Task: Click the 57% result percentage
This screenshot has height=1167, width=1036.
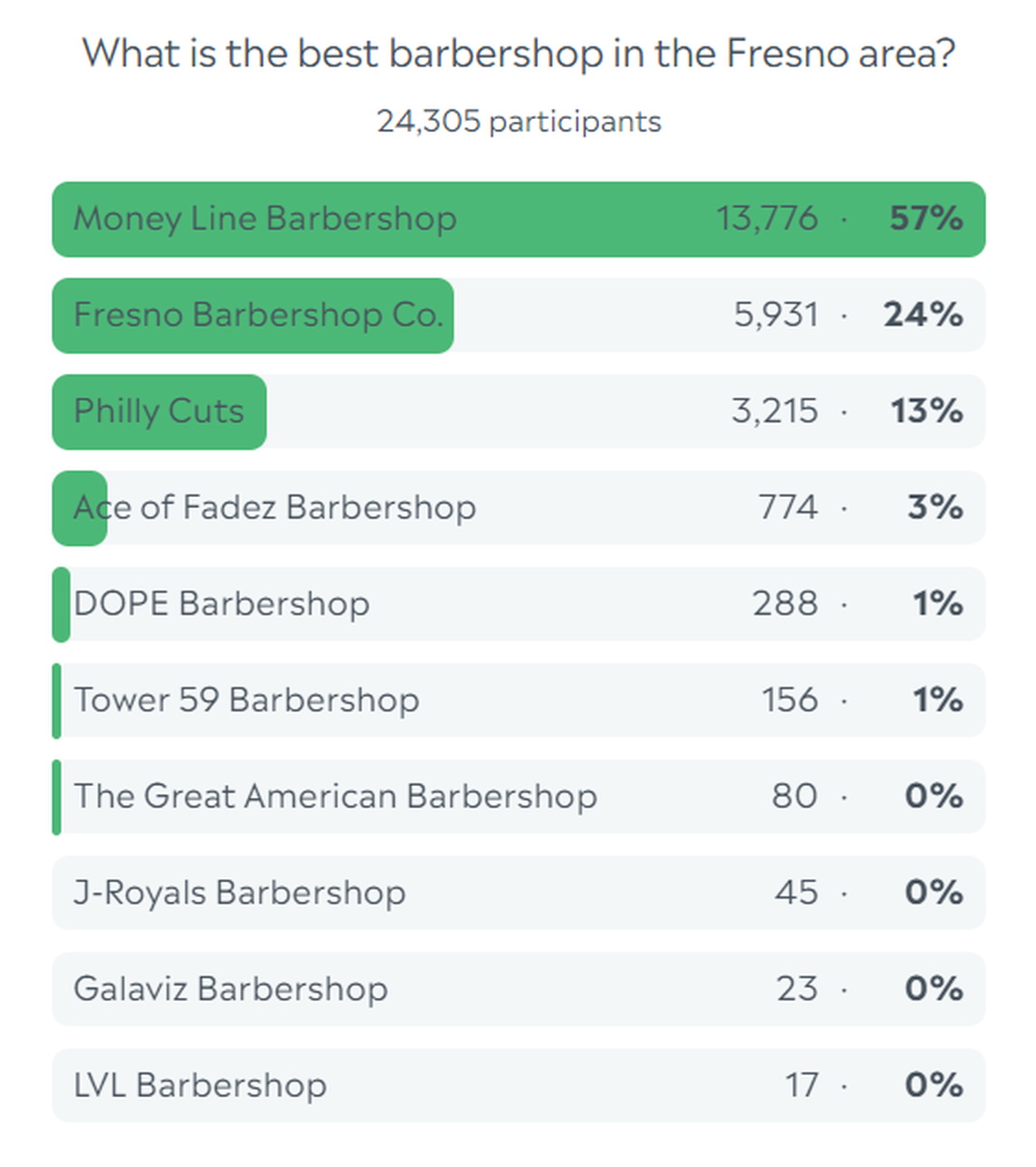Action: (925, 219)
